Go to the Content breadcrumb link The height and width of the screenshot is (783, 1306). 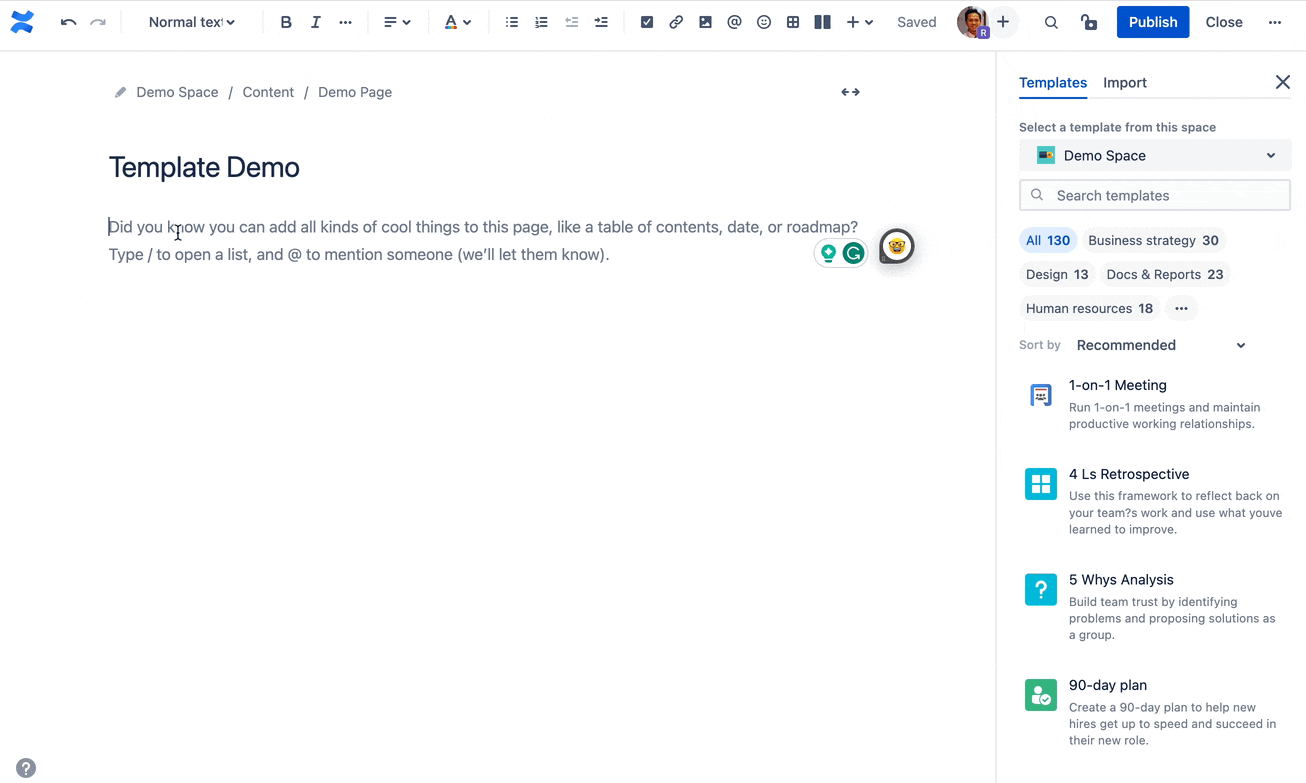[x=268, y=92]
